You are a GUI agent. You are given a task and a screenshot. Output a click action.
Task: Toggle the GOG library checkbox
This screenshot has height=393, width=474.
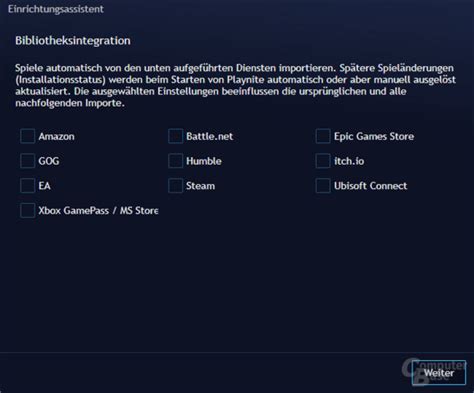[x=27, y=161]
